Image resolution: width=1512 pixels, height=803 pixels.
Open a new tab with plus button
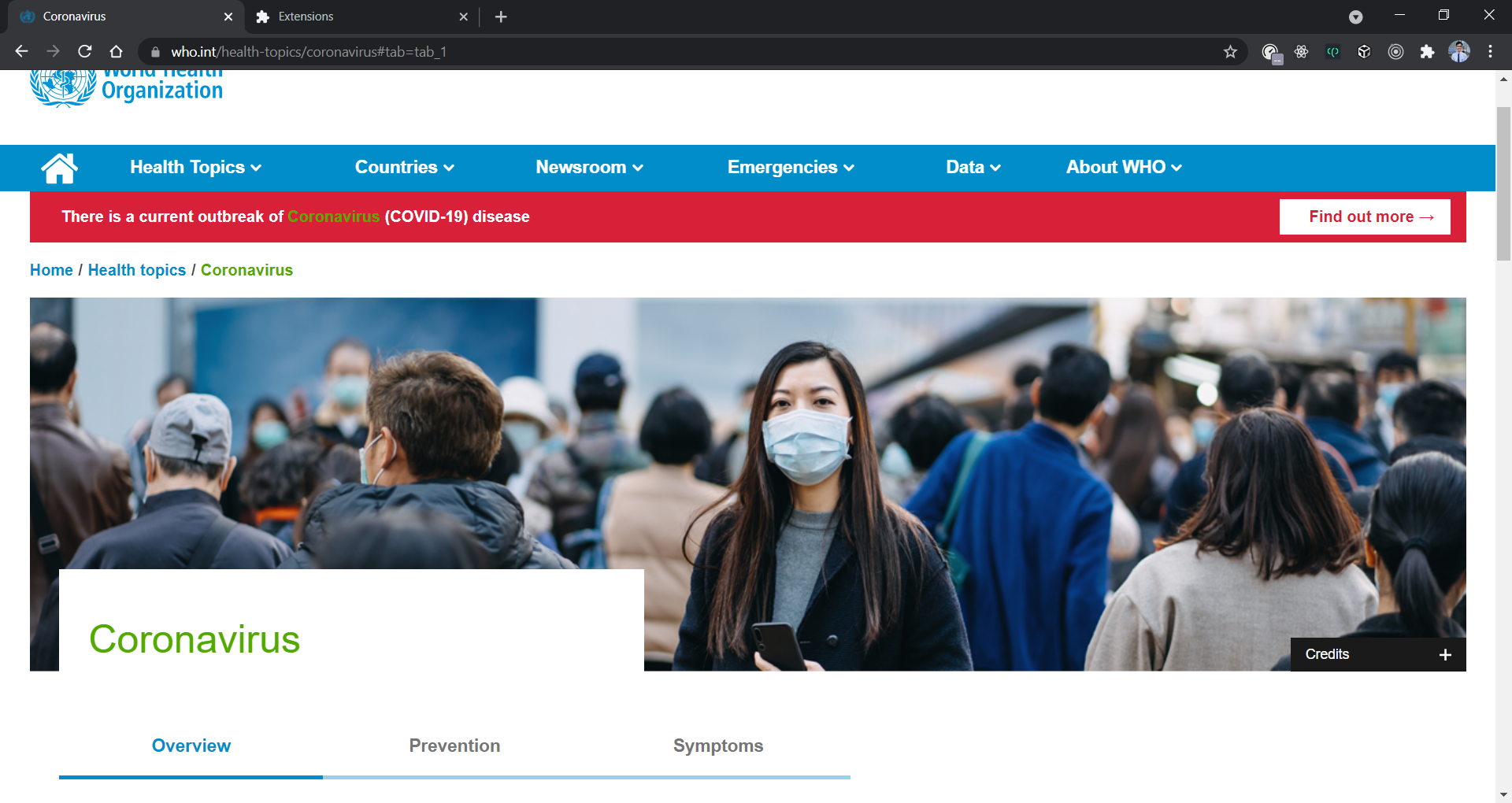pyautogui.click(x=501, y=17)
